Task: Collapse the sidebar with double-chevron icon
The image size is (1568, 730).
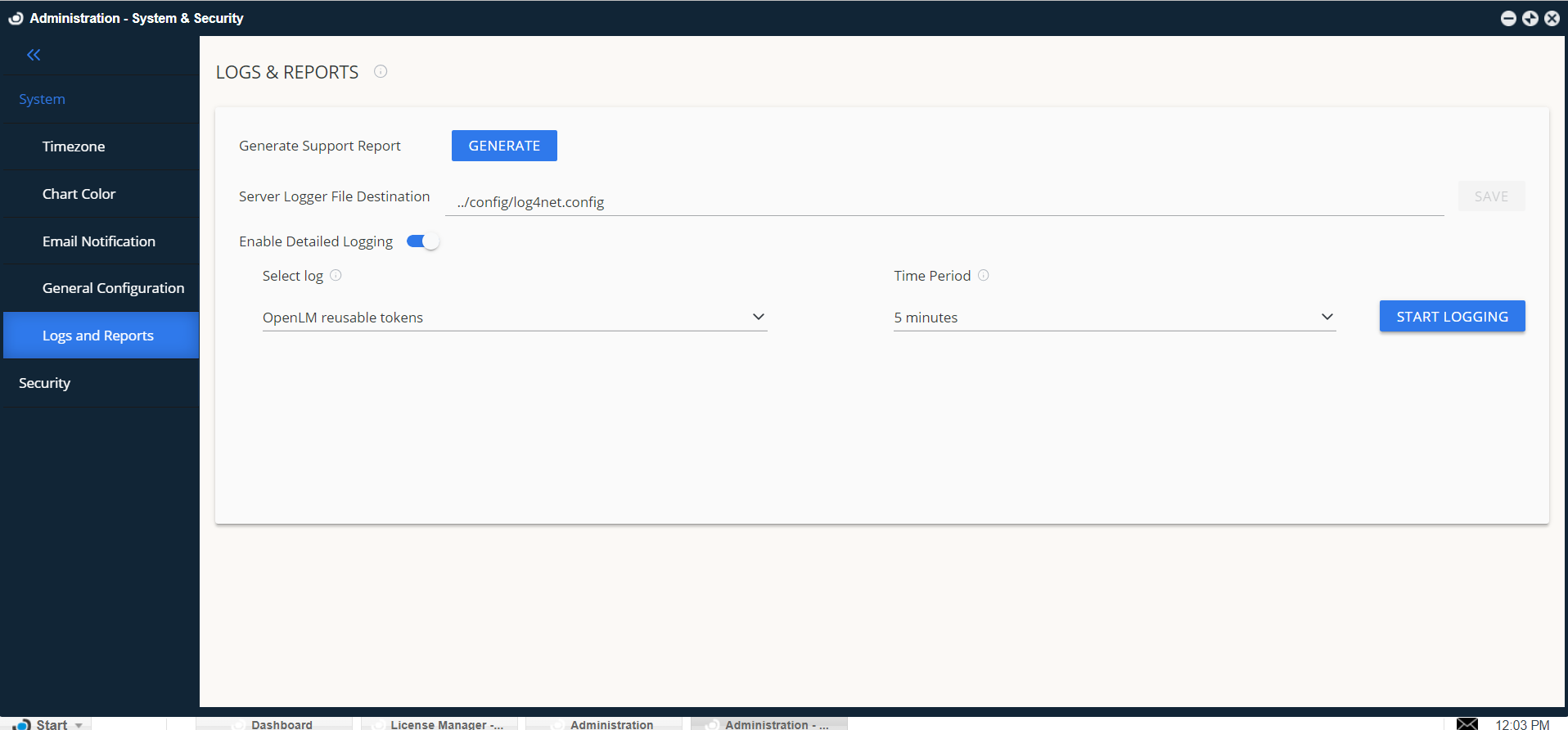Action: coord(34,55)
